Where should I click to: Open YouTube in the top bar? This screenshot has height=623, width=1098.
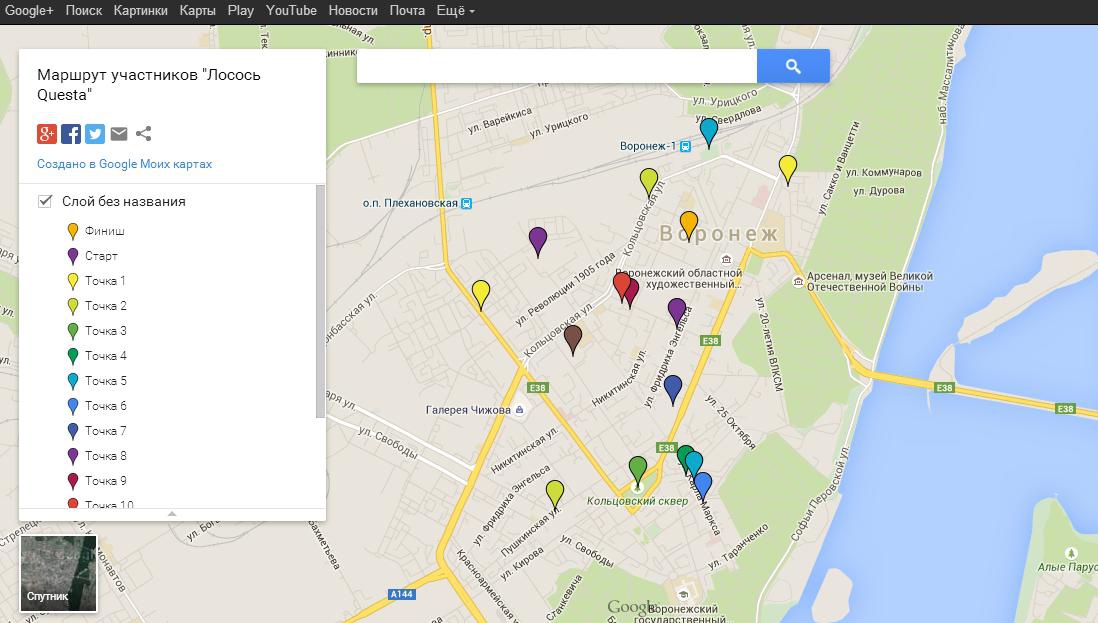click(x=291, y=10)
